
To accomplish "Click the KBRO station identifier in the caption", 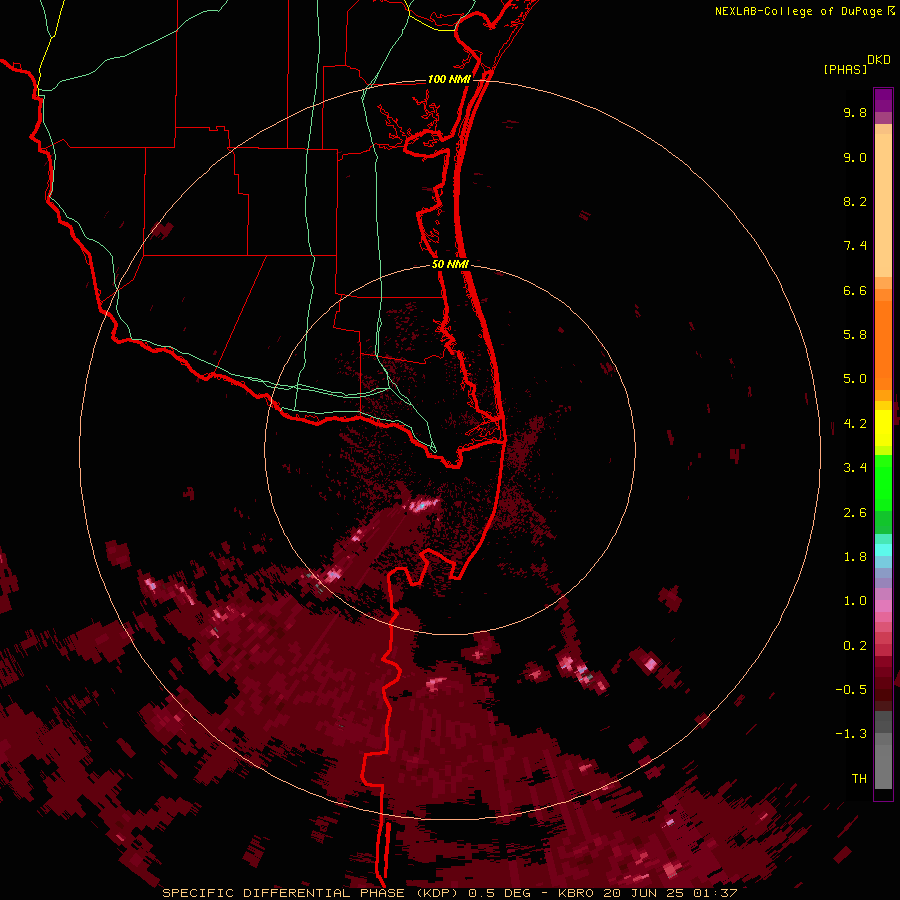I will click(577, 893).
